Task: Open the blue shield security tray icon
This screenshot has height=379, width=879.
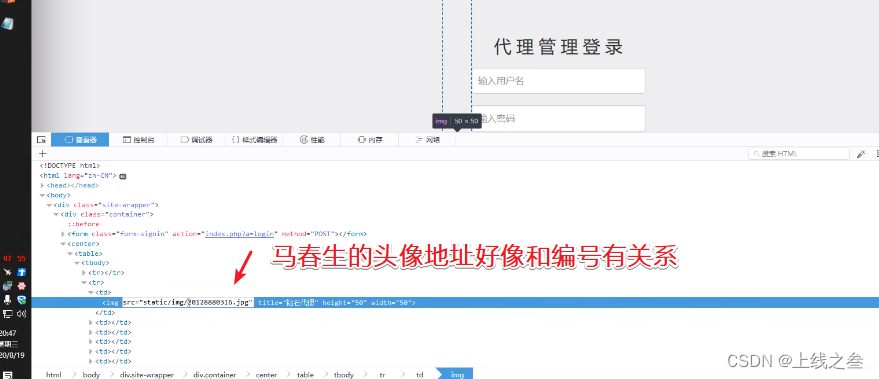Action: tap(22, 300)
